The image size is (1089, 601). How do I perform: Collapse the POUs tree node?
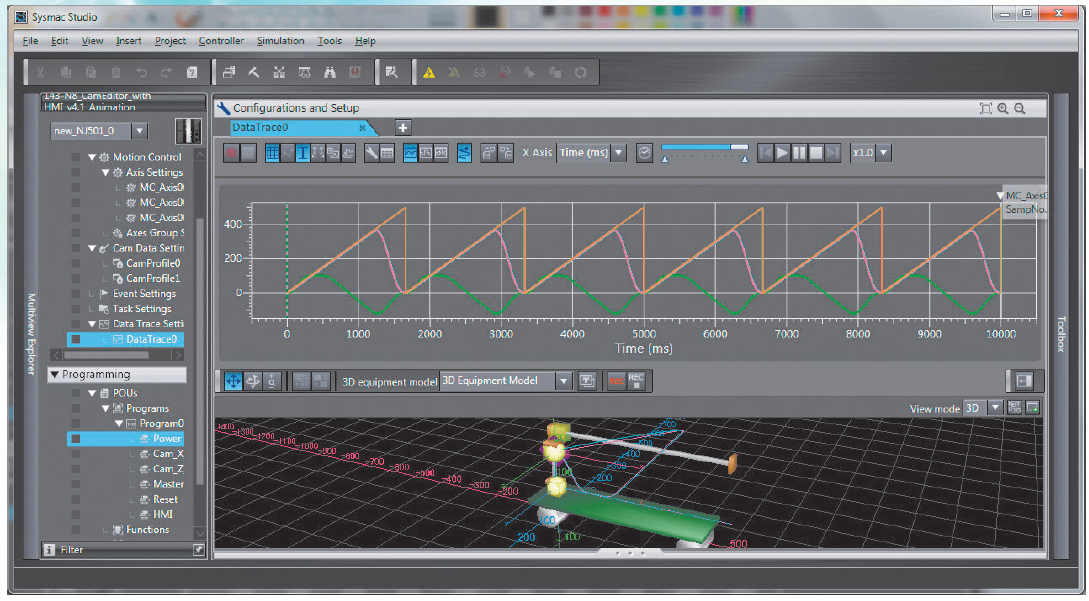92,393
